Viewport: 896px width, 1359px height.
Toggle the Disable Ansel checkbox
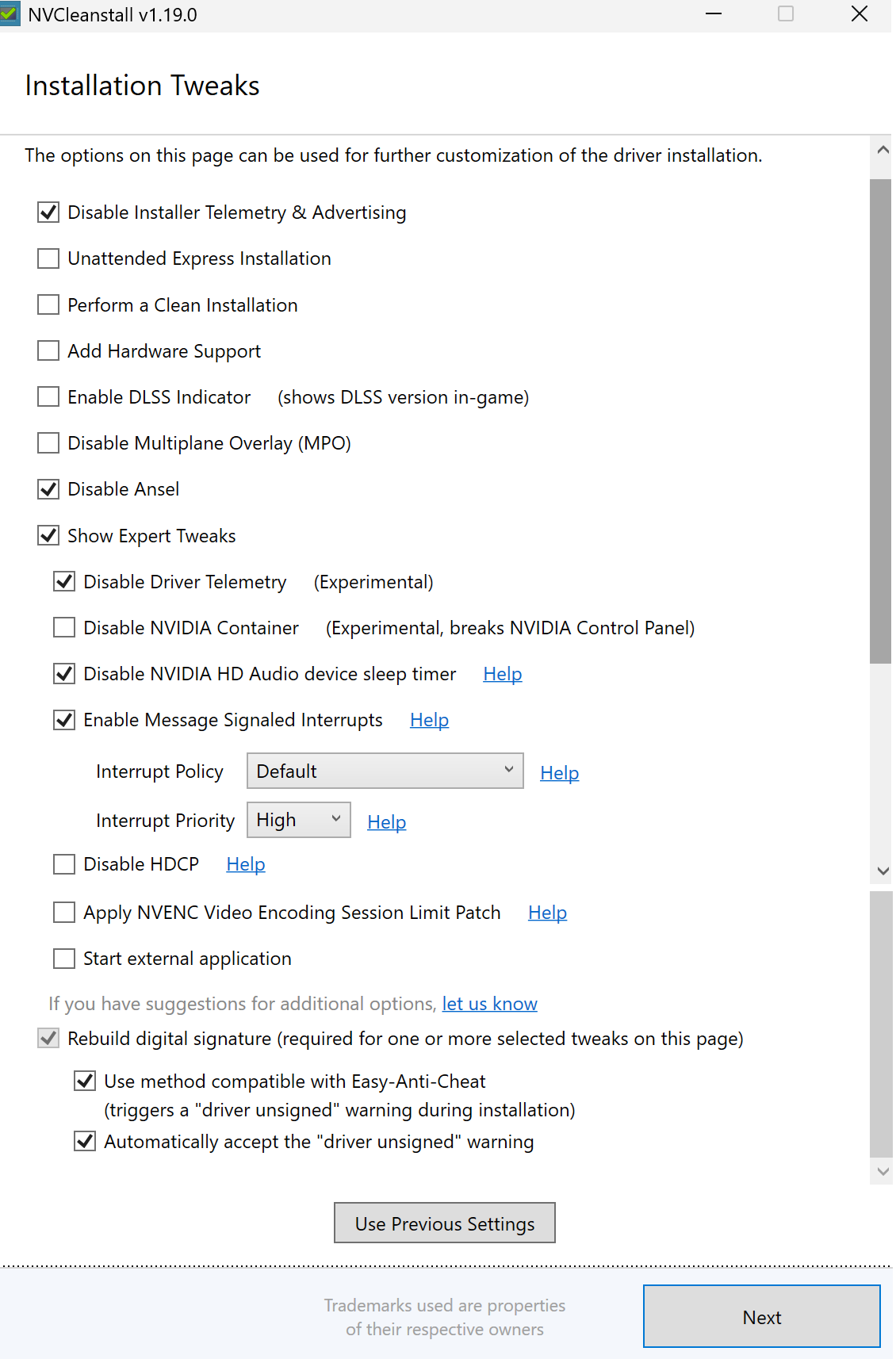tap(48, 489)
